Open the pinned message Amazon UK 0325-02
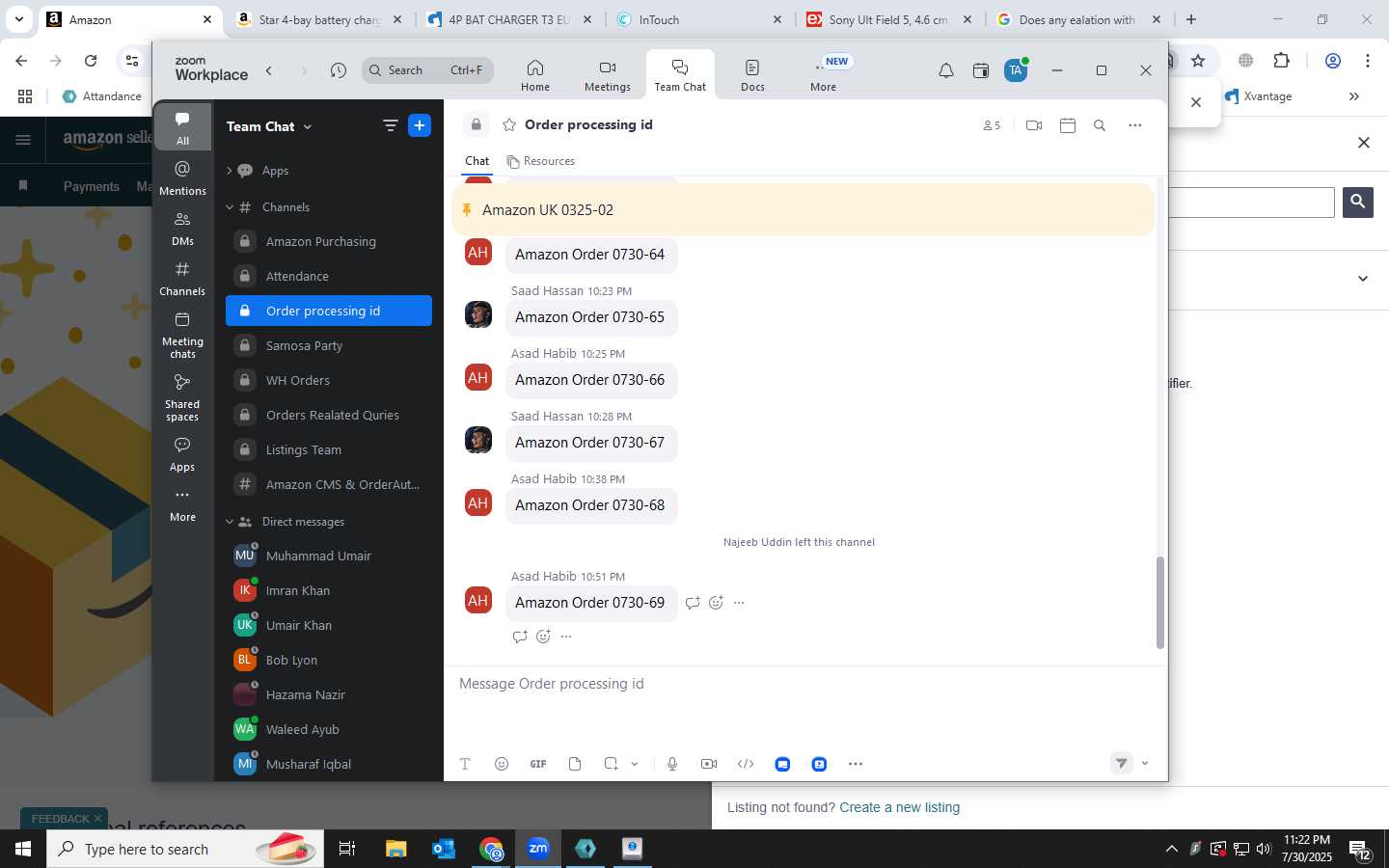The width and height of the screenshot is (1389, 868). pos(803,210)
